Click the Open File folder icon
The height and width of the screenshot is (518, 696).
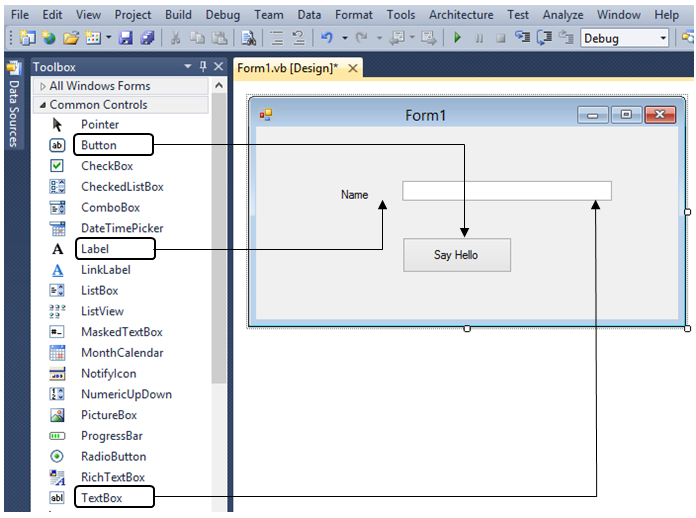[x=70, y=38]
